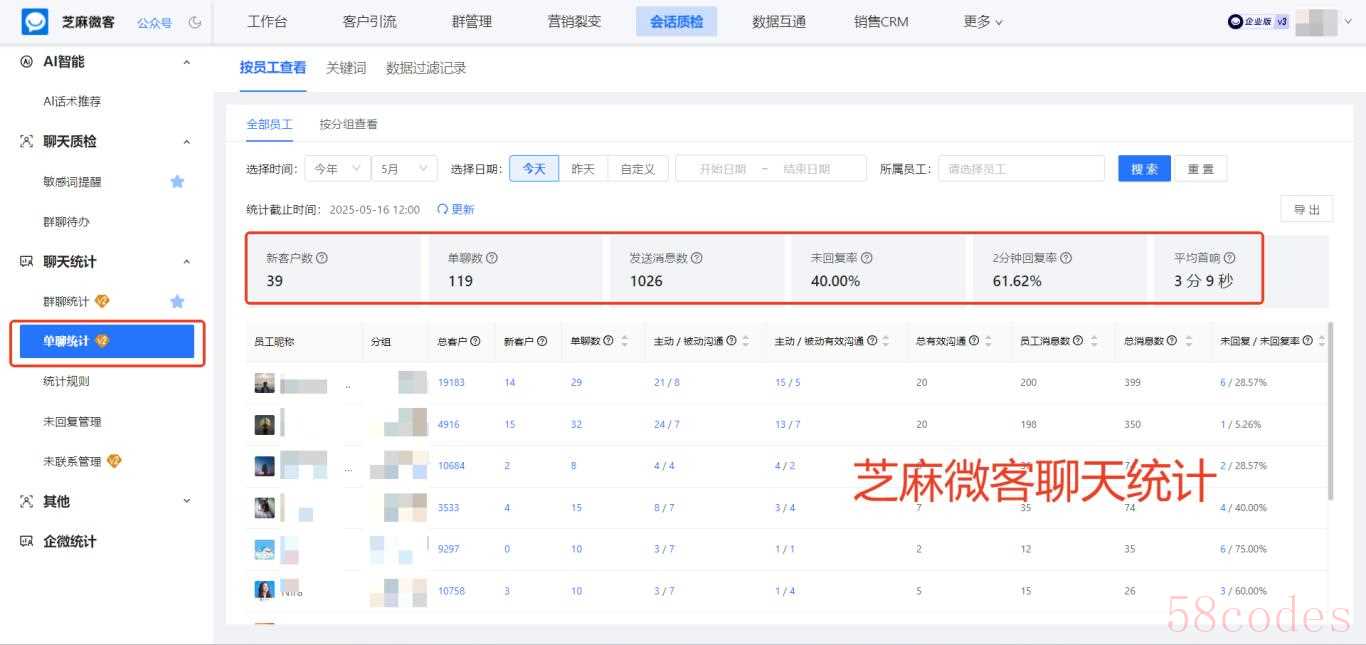Image resolution: width=1366 pixels, height=645 pixels.
Task: Click the 企业版 v3 badge
Action: tap(1258, 22)
